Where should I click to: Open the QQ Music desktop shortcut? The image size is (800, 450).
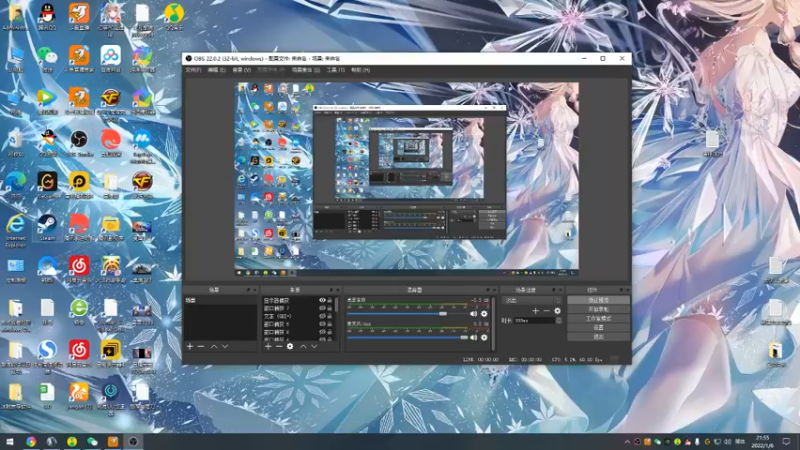pyautogui.click(x=173, y=15)
